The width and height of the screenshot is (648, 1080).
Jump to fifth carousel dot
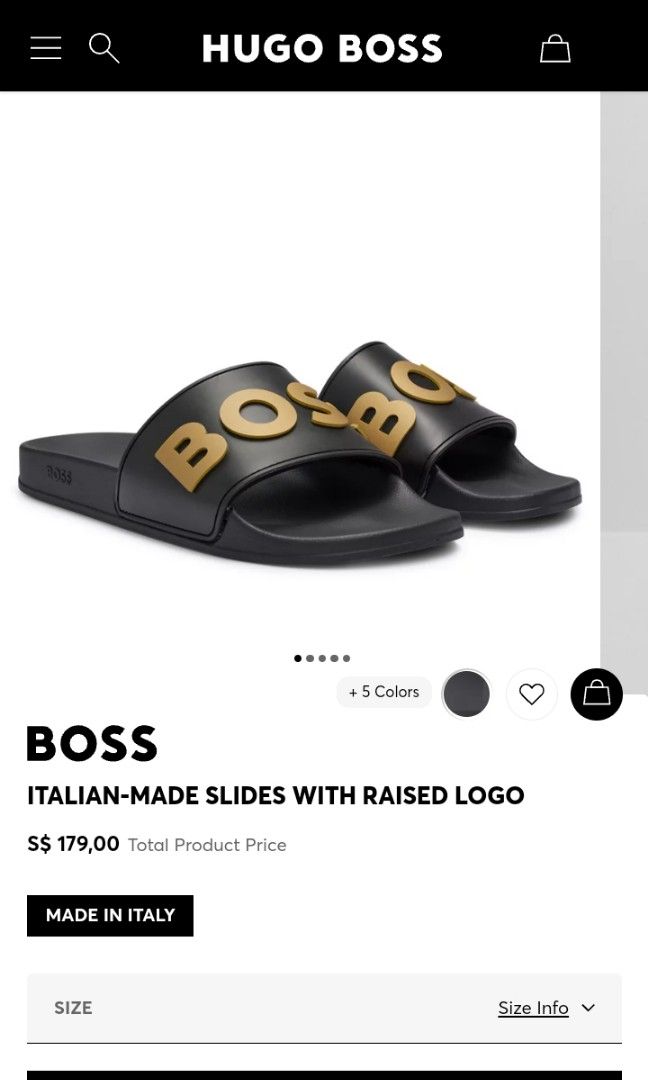(346, 658)
